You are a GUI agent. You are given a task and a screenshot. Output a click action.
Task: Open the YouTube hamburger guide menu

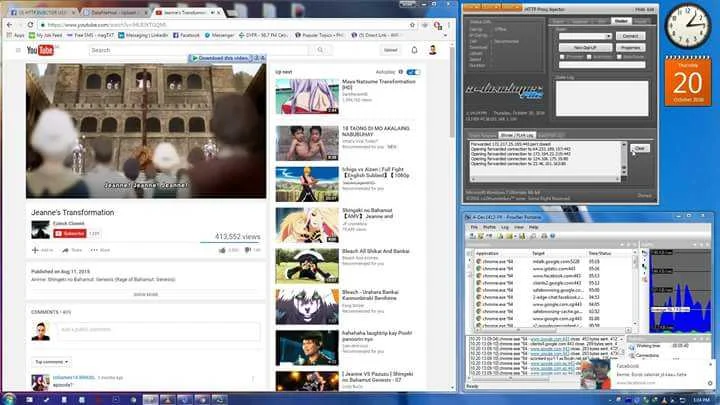(18, 50)
